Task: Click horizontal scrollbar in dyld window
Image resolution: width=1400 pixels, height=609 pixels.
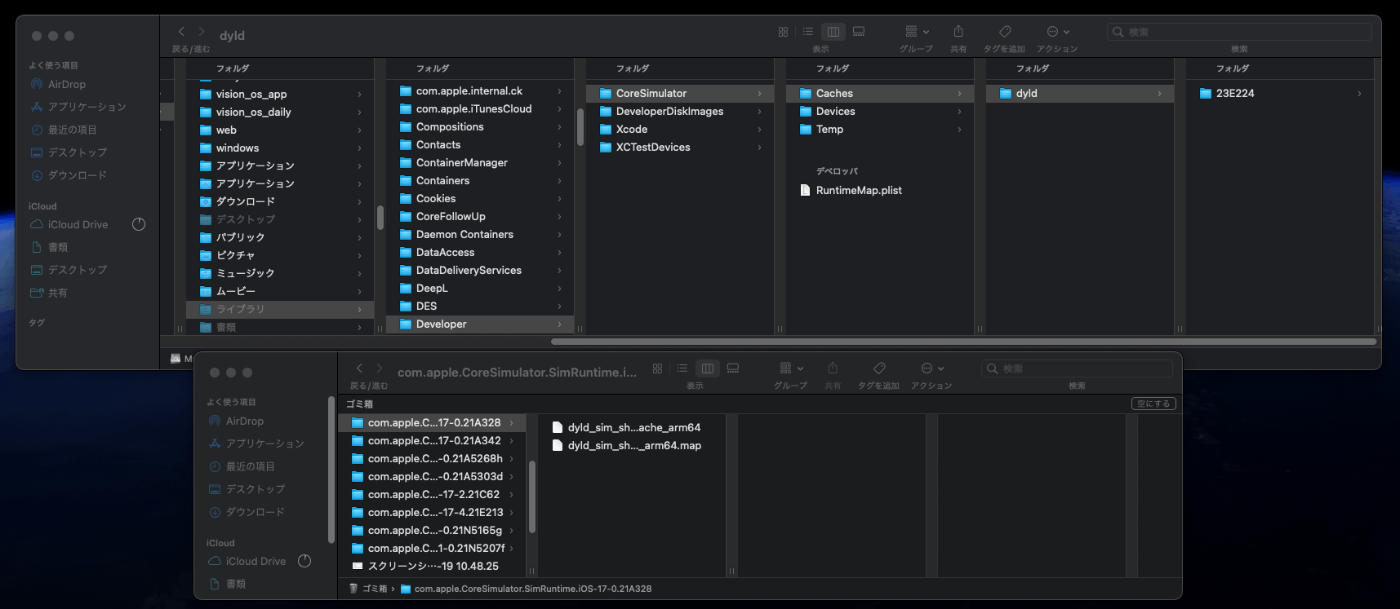Action: [x=963, y=342]
